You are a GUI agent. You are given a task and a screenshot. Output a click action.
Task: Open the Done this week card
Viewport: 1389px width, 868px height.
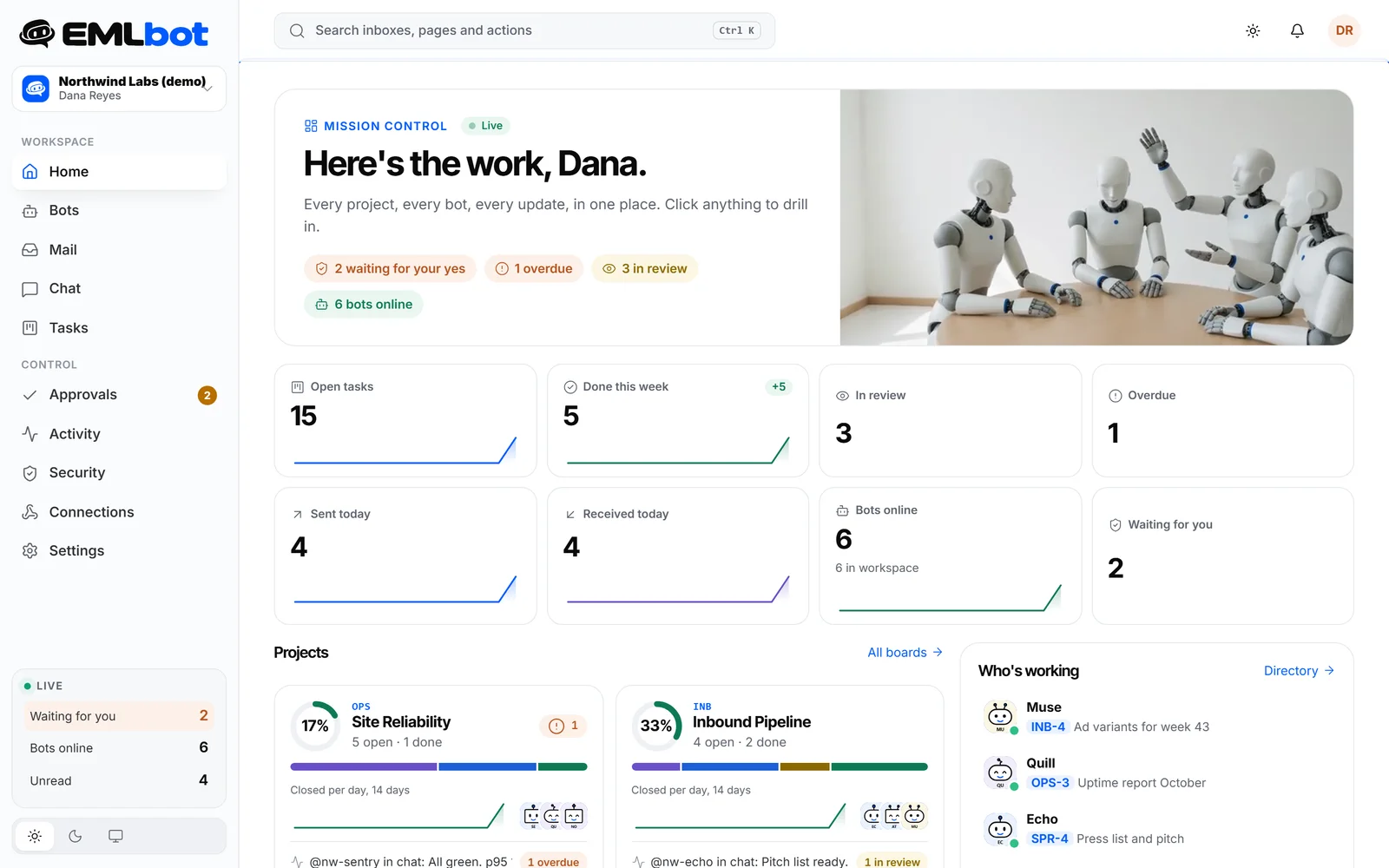678,420
